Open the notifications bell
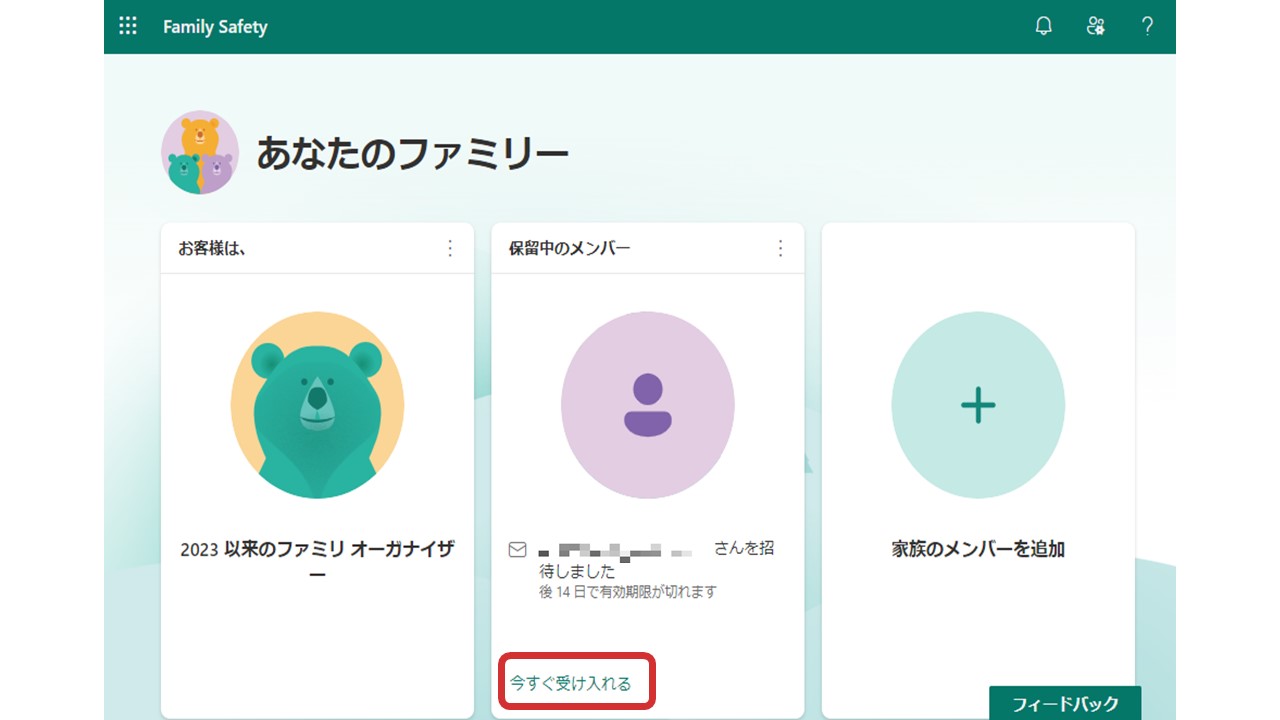The height and width of the screenshot is (720, 1280). (x=1042, y=26)
